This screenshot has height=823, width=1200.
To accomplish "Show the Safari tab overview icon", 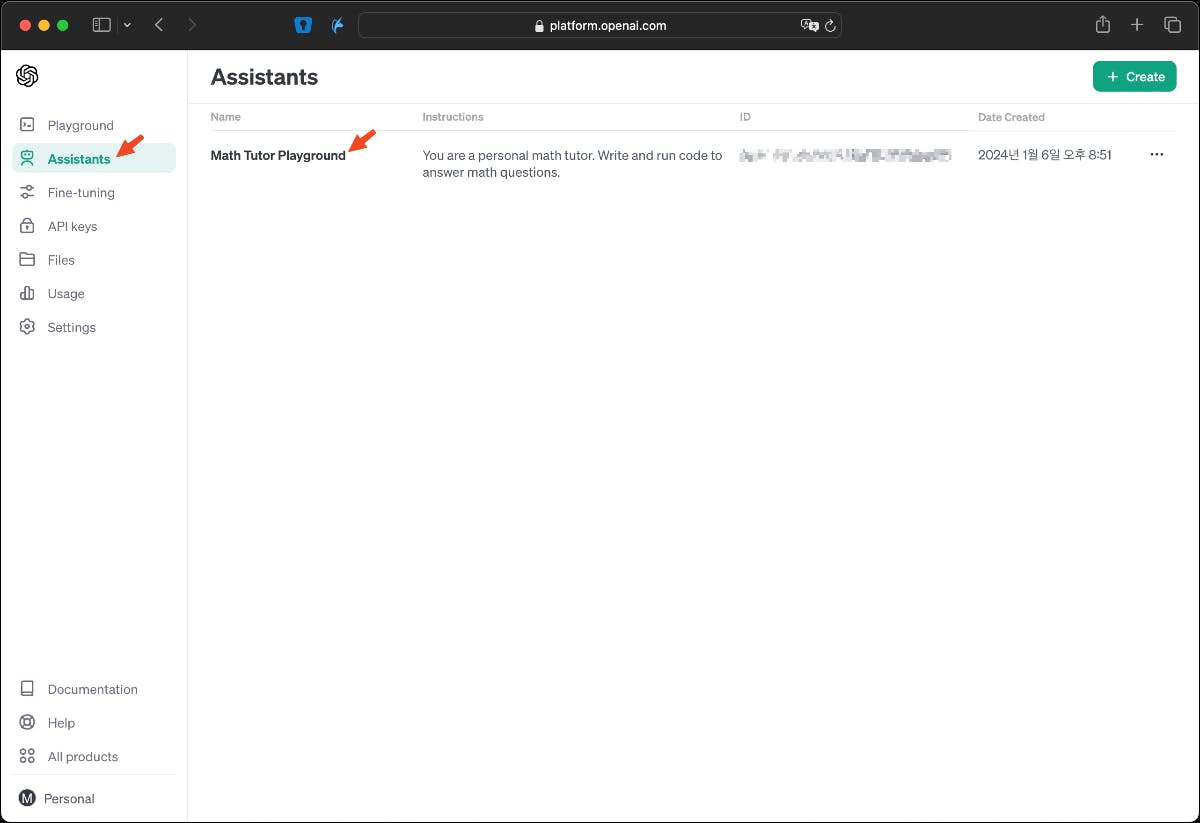I will pyautogui.click(x=1172, y=25).
